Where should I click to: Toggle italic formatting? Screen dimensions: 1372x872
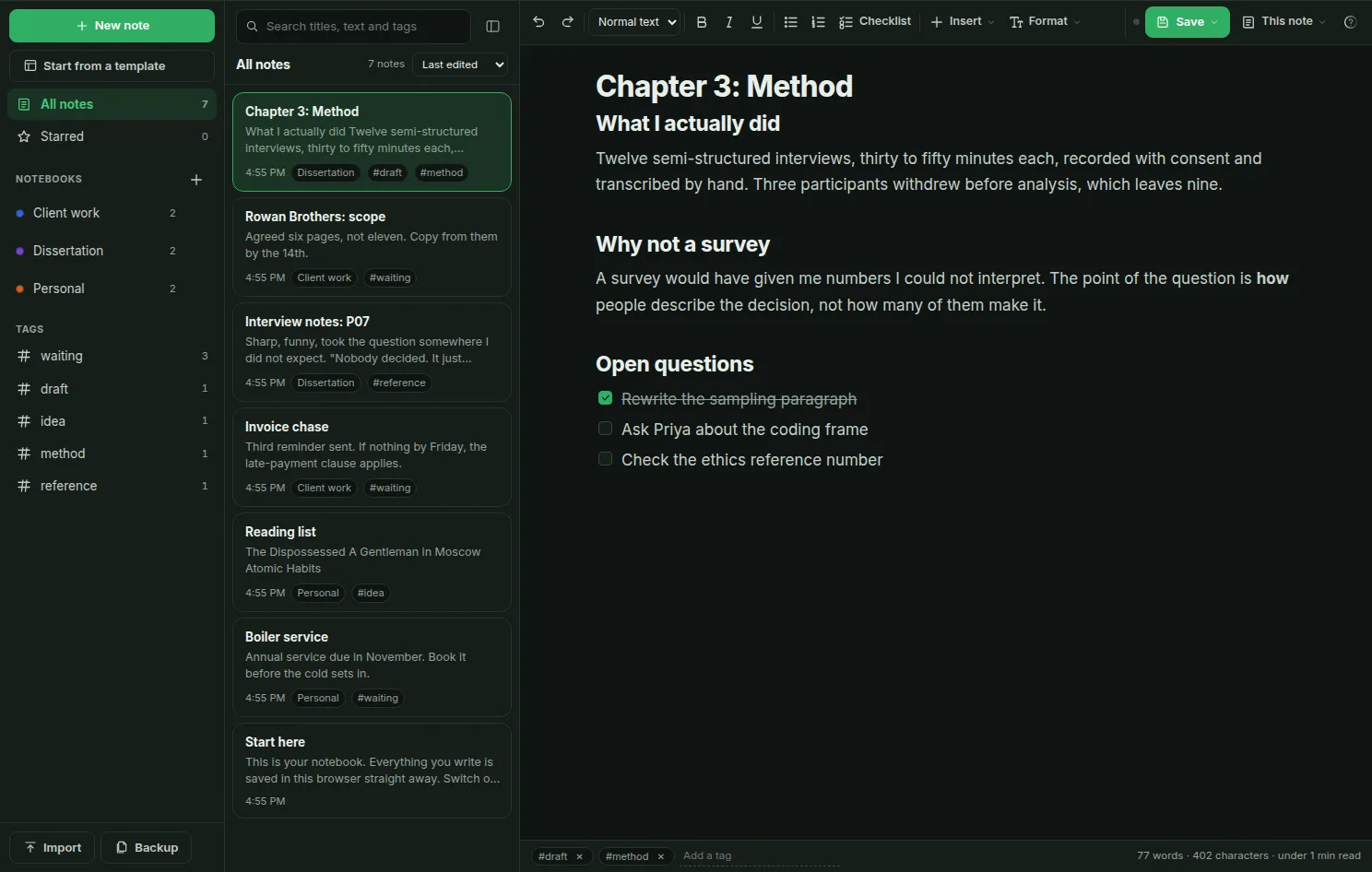tap(729, 22)
